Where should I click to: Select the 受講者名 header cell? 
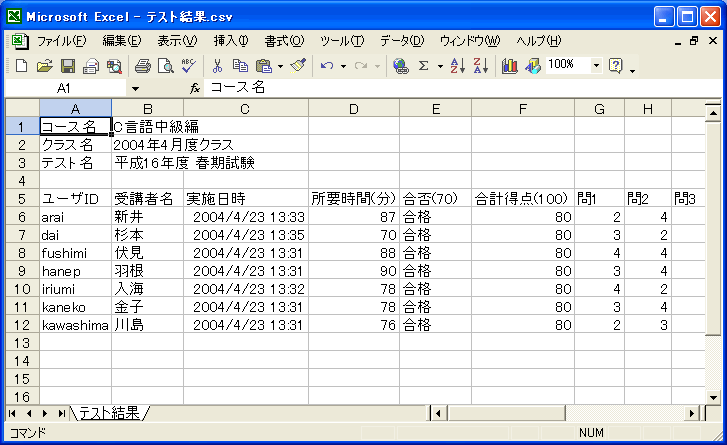147,199
